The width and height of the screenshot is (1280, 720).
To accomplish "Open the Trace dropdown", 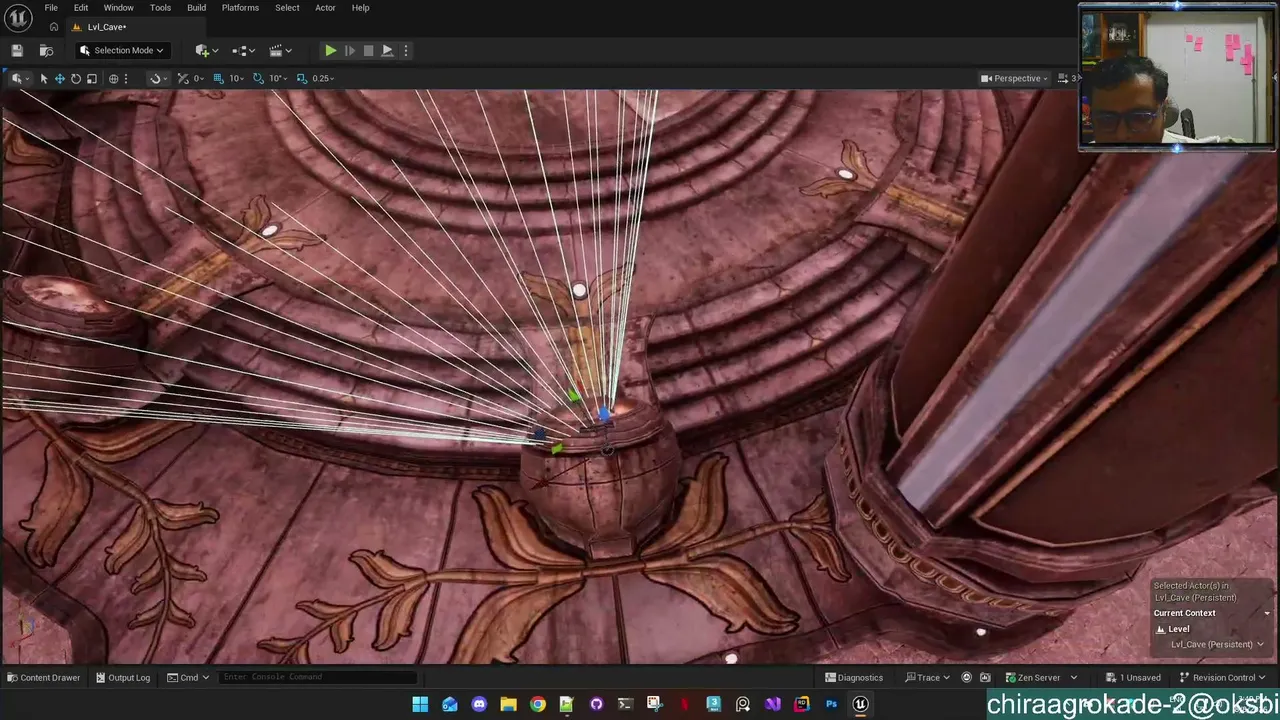I will [x=928, y=678].
